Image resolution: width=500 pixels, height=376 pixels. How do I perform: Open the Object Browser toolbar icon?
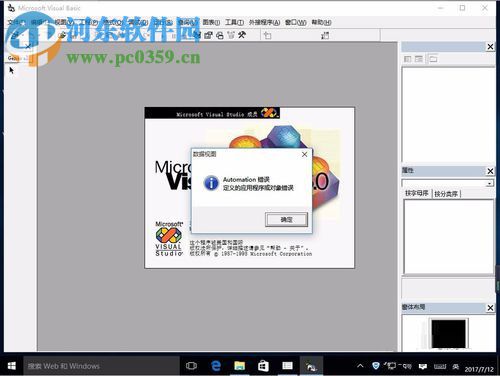click(x=231, y=35)
